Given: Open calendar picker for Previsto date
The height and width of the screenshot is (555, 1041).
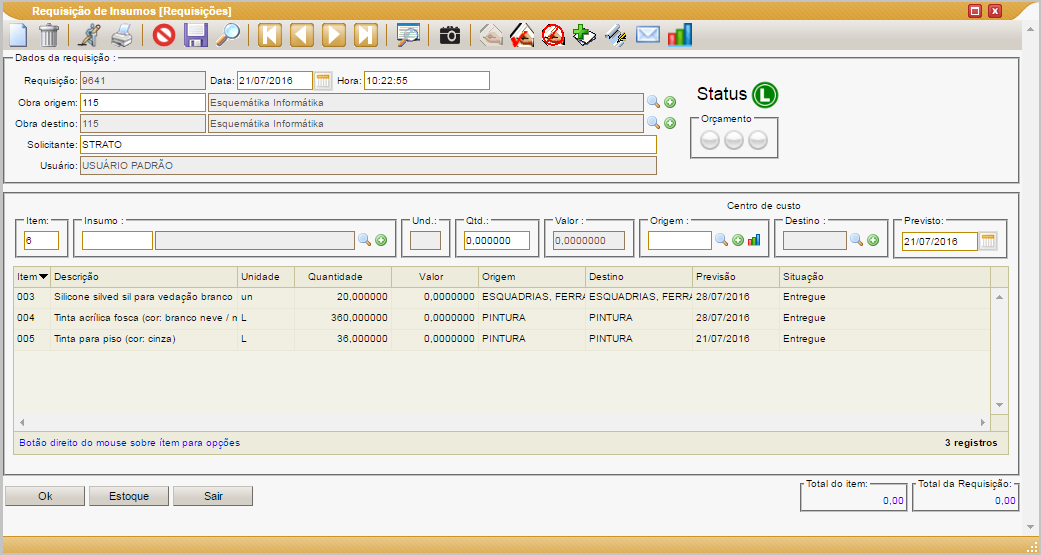Looking at the screenshot, I should click(989, 241).
